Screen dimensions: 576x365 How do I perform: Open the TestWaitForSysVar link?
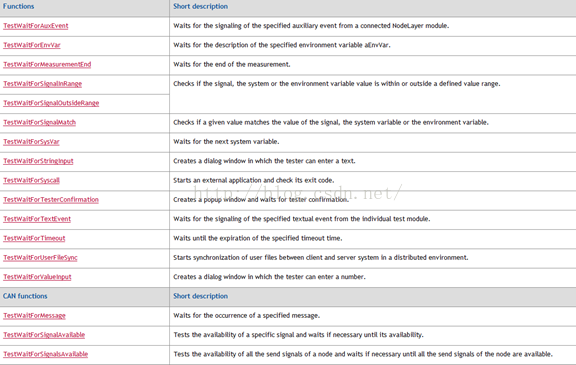pos(31,142)
